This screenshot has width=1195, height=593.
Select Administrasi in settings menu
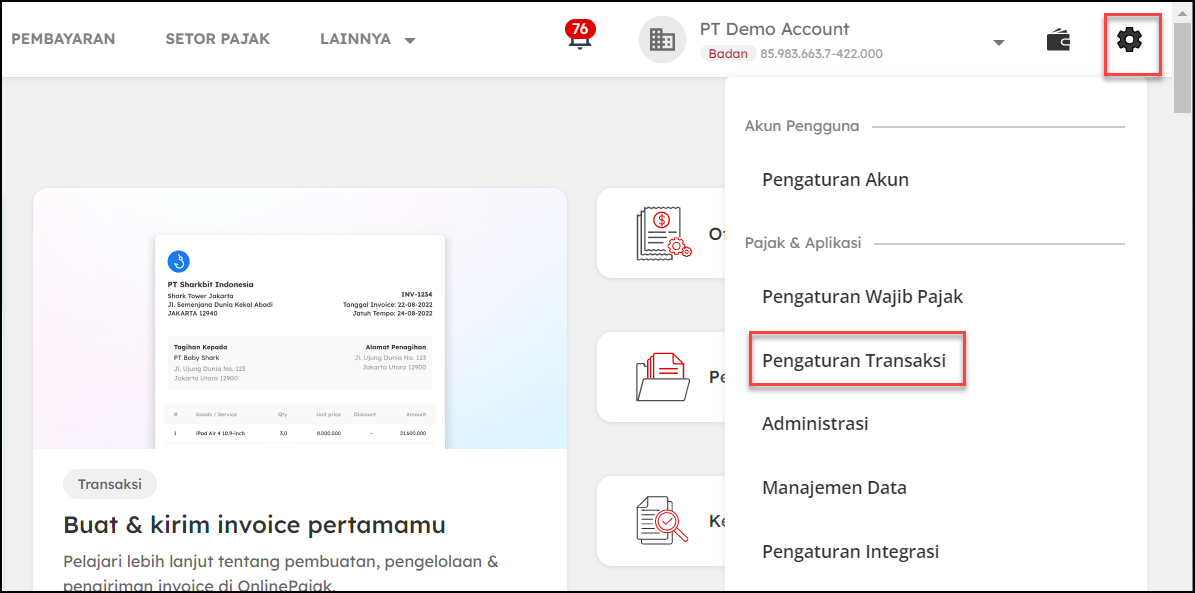(x=815, y=424)
